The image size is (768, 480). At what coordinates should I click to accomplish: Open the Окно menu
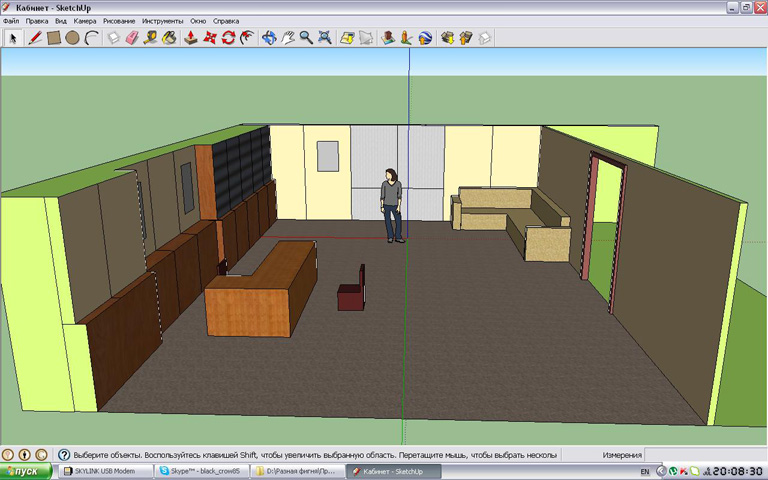(198, 21)
